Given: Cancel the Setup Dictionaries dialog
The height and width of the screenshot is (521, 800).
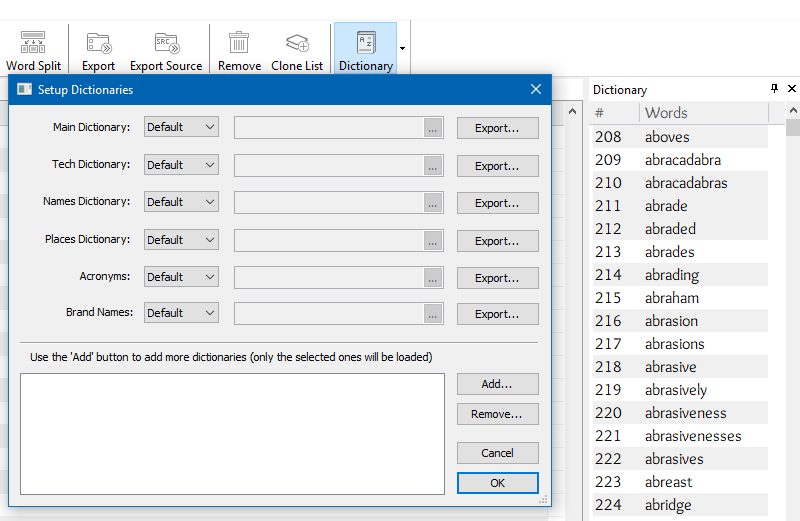Looking at the screenshot, I should (x=497, y=453).
